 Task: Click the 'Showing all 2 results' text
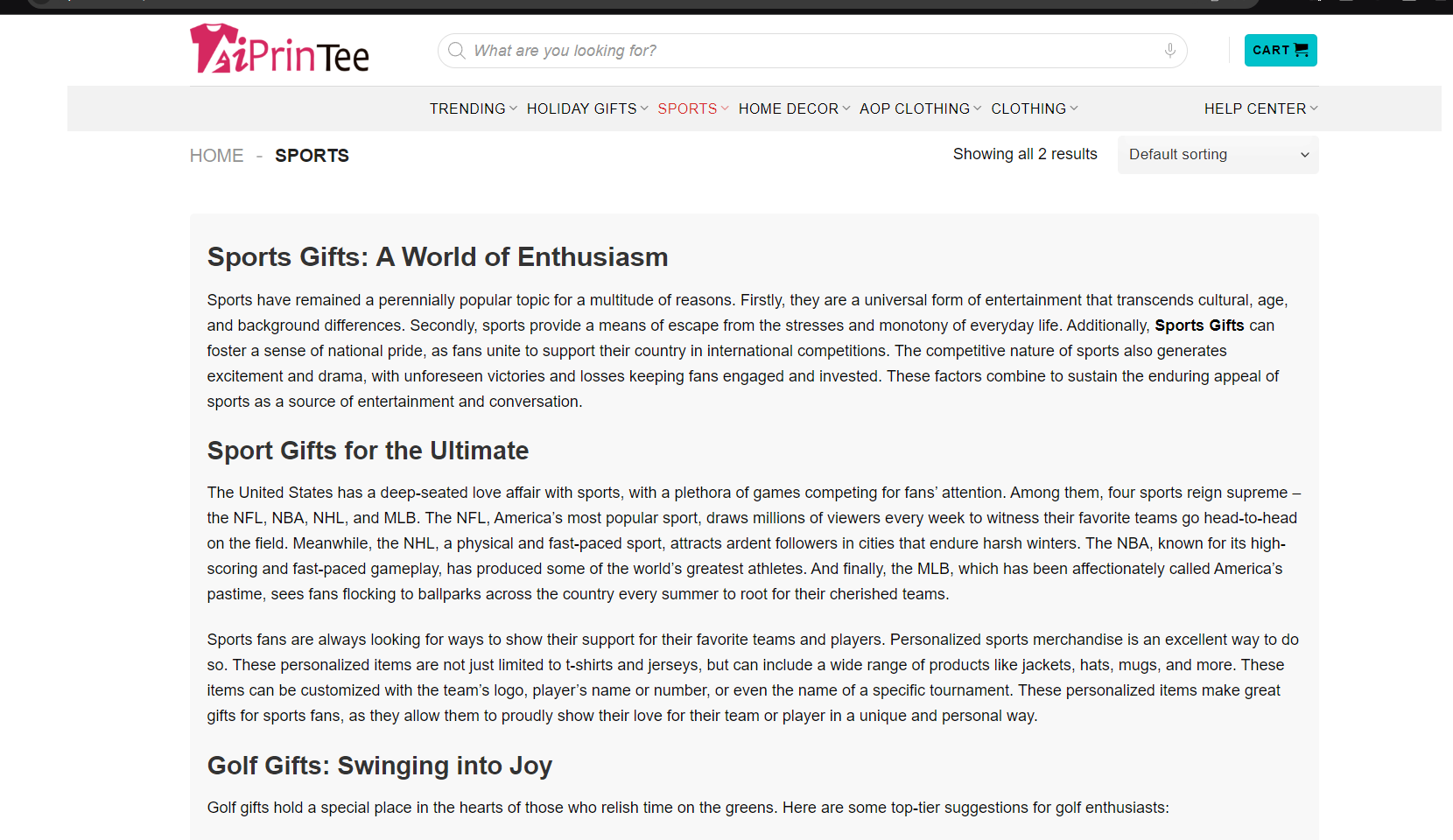coord(1025,154)
